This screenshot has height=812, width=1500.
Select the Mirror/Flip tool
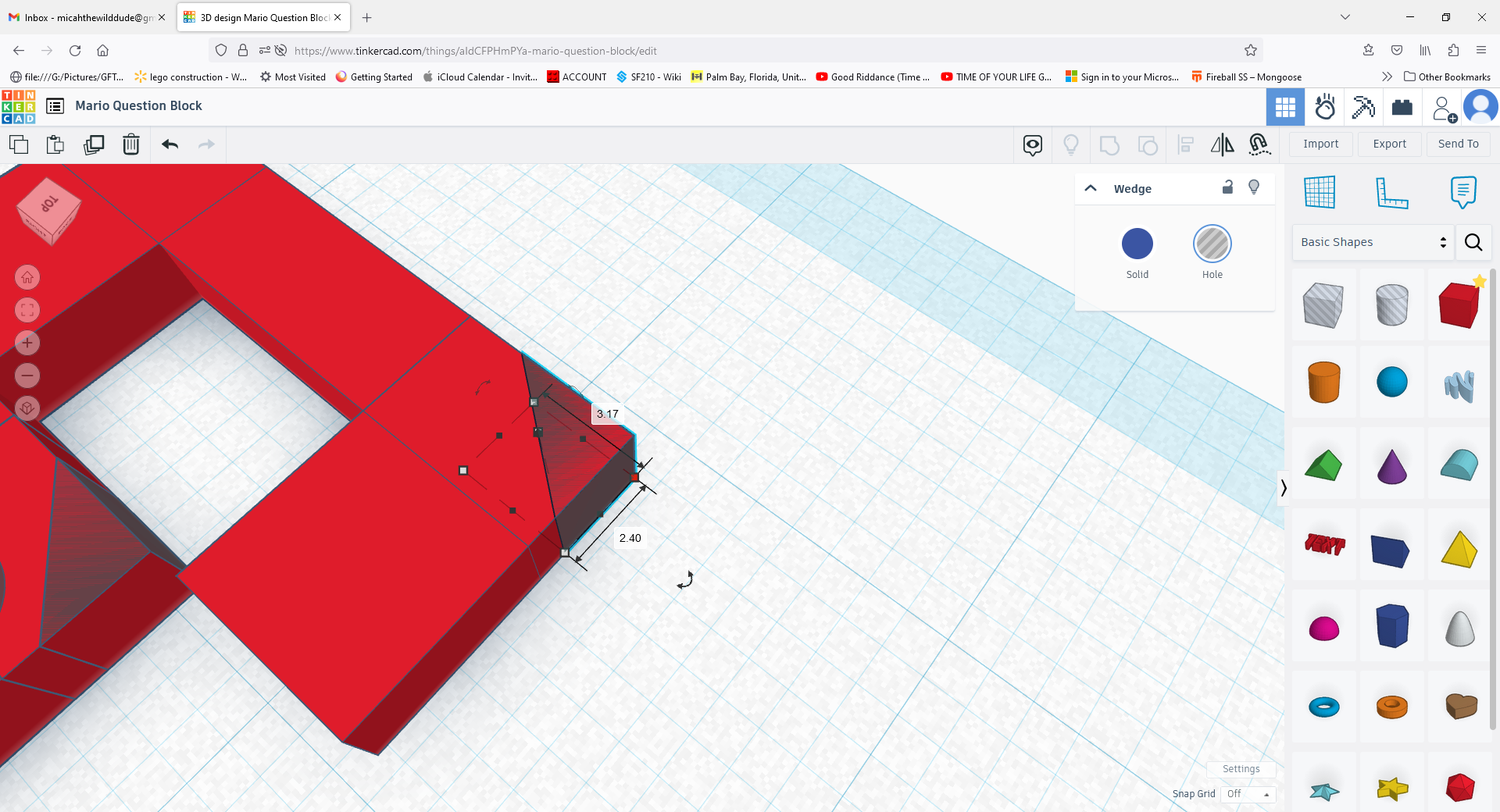[1221, 144]
